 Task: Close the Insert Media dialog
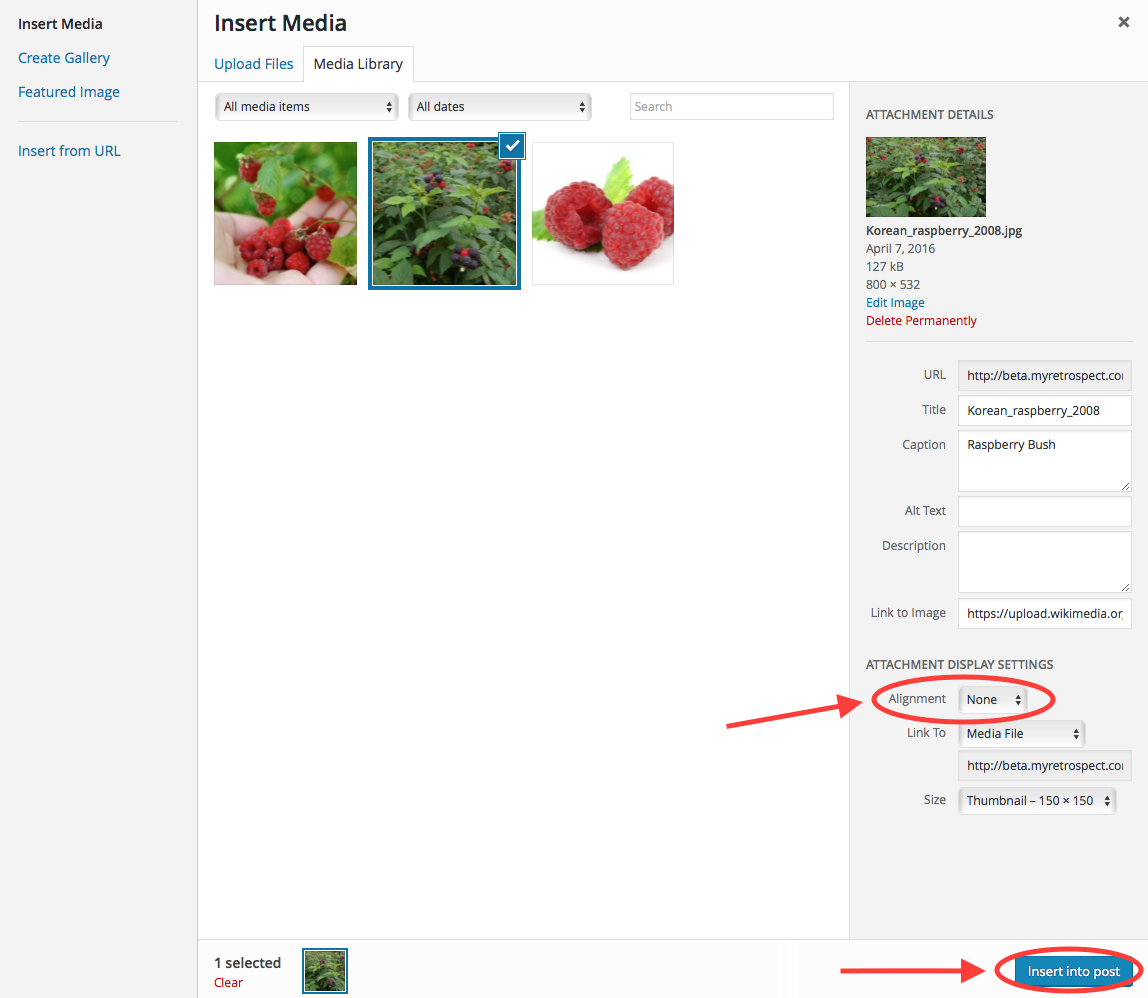tap(1123, 22)
